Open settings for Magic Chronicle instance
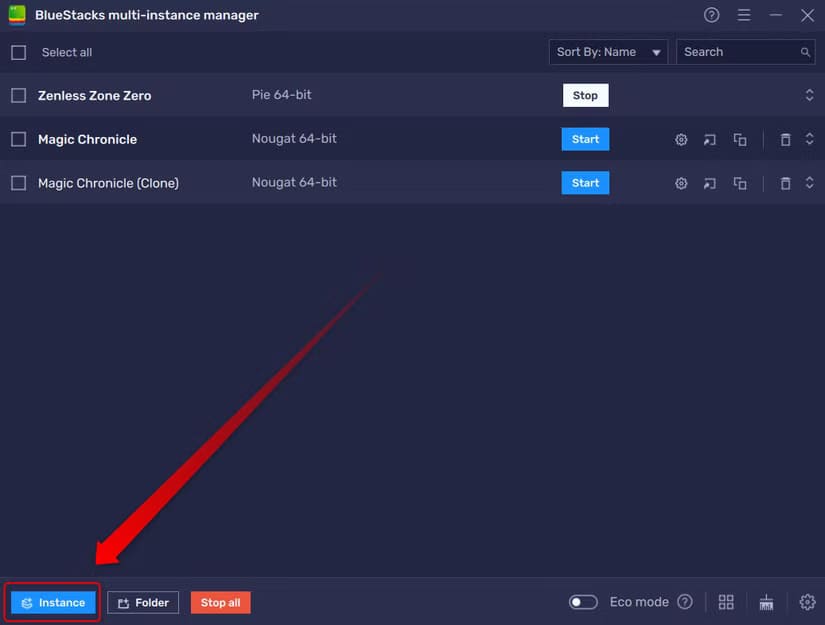This screenshot has width=825, height=625. [x=681, y=140]
